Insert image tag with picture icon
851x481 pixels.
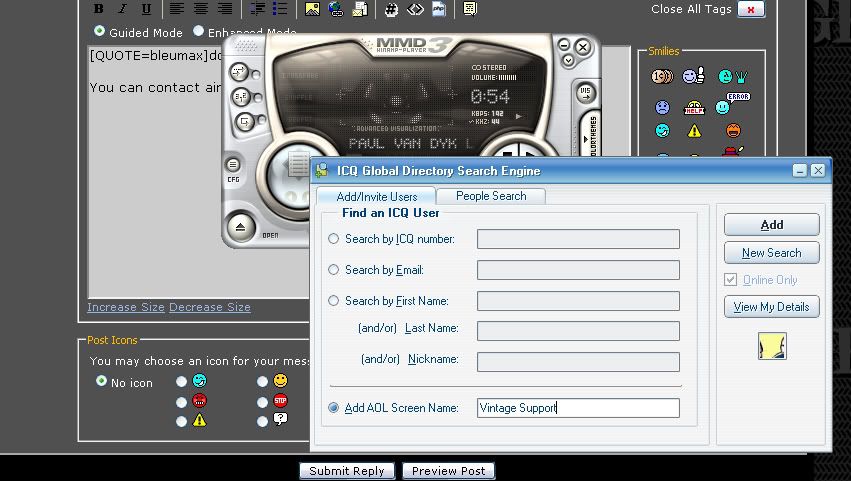pos(312,9)
